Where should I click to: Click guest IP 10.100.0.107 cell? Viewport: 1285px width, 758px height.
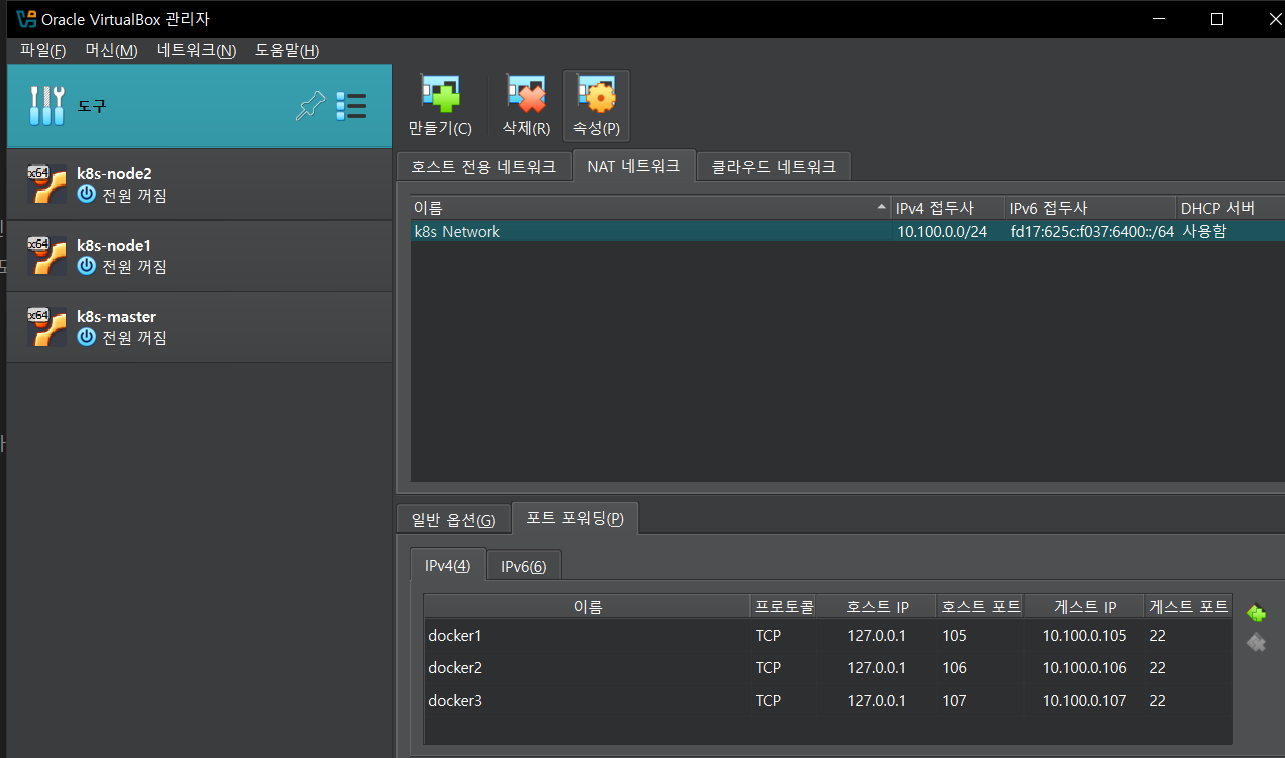coord(1084,700)
